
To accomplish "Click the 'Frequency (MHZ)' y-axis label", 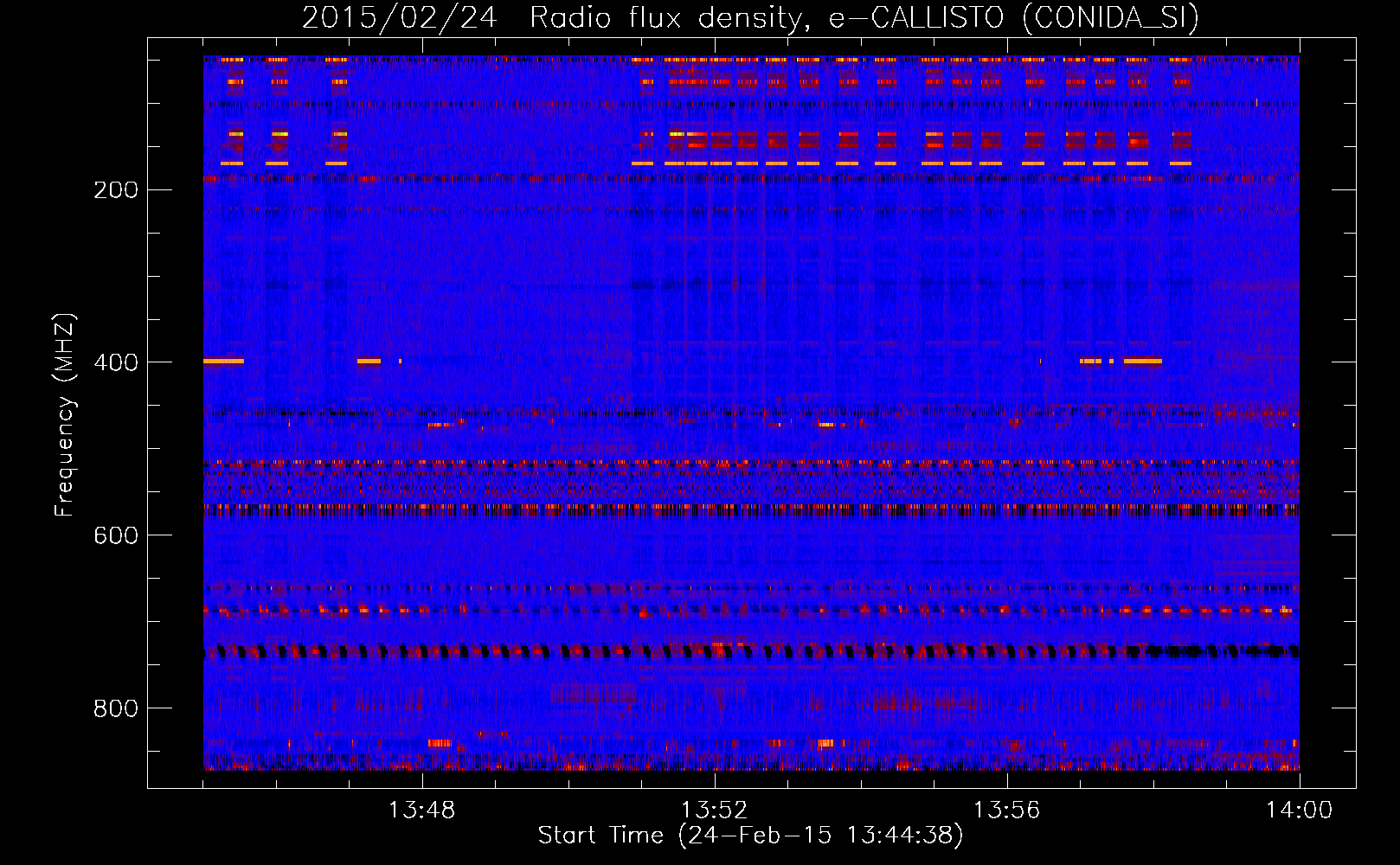I will coord(65,414).
